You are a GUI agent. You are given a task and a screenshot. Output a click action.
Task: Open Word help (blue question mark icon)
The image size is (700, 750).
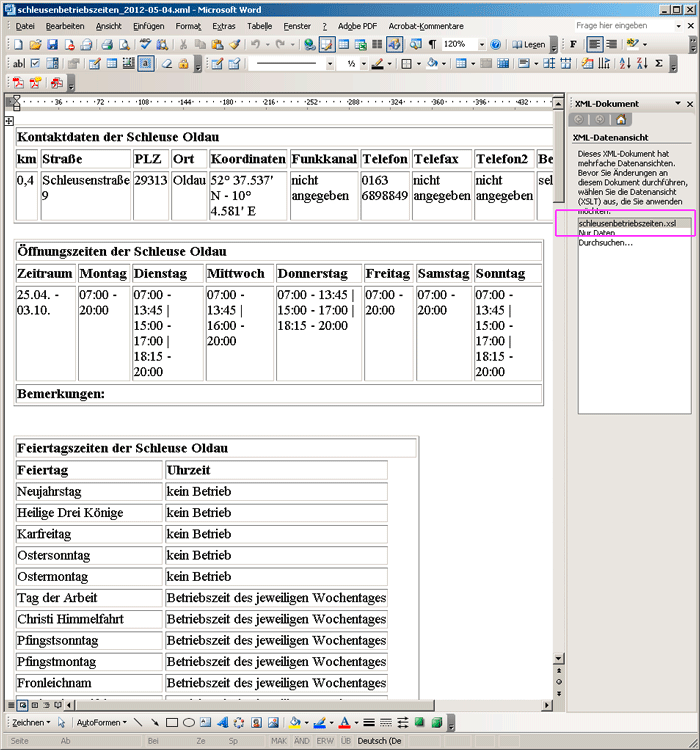[x=496, y=44]
